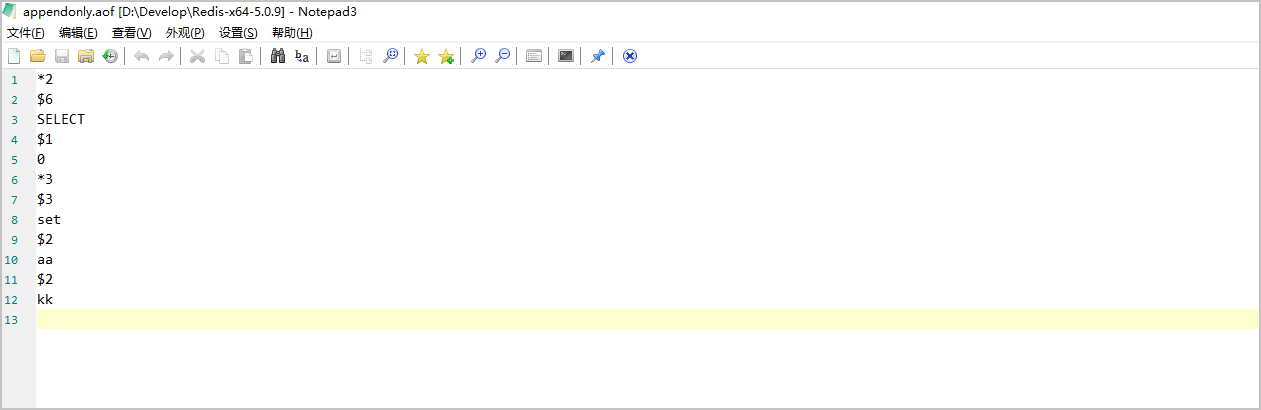Click the Copy icon in toolbar
Viewport: 1261px width, 410px height.
[x=221, y=56]
